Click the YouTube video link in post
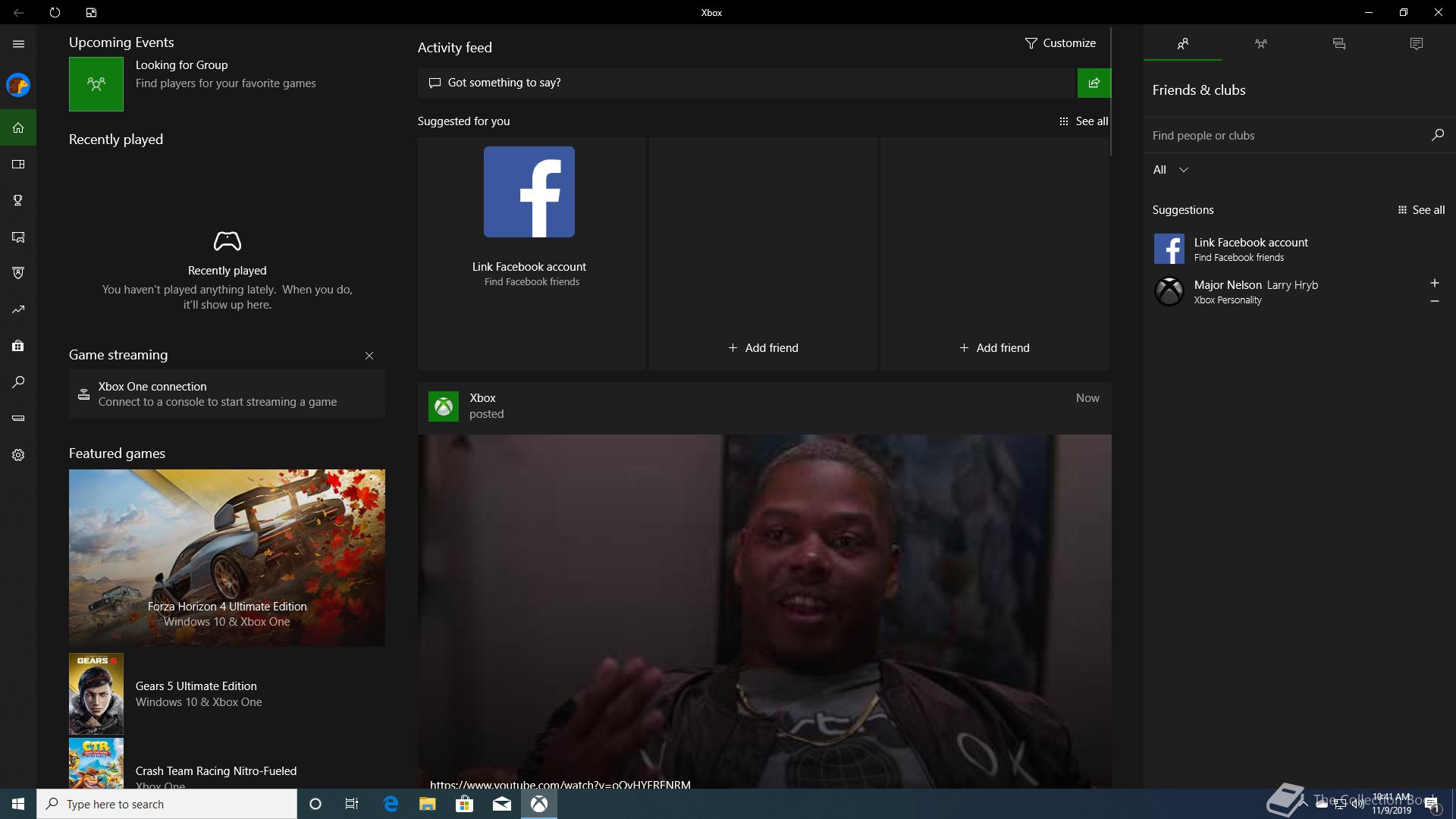Screen dimensions: 1456x819 point(560,784)
